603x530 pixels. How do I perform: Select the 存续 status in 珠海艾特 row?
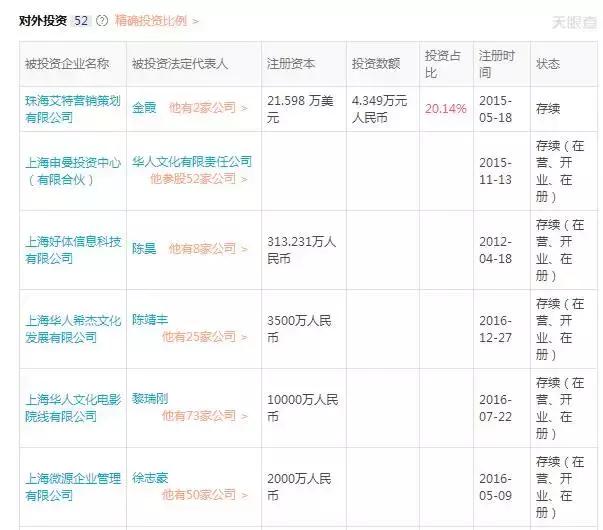[548, 109]
